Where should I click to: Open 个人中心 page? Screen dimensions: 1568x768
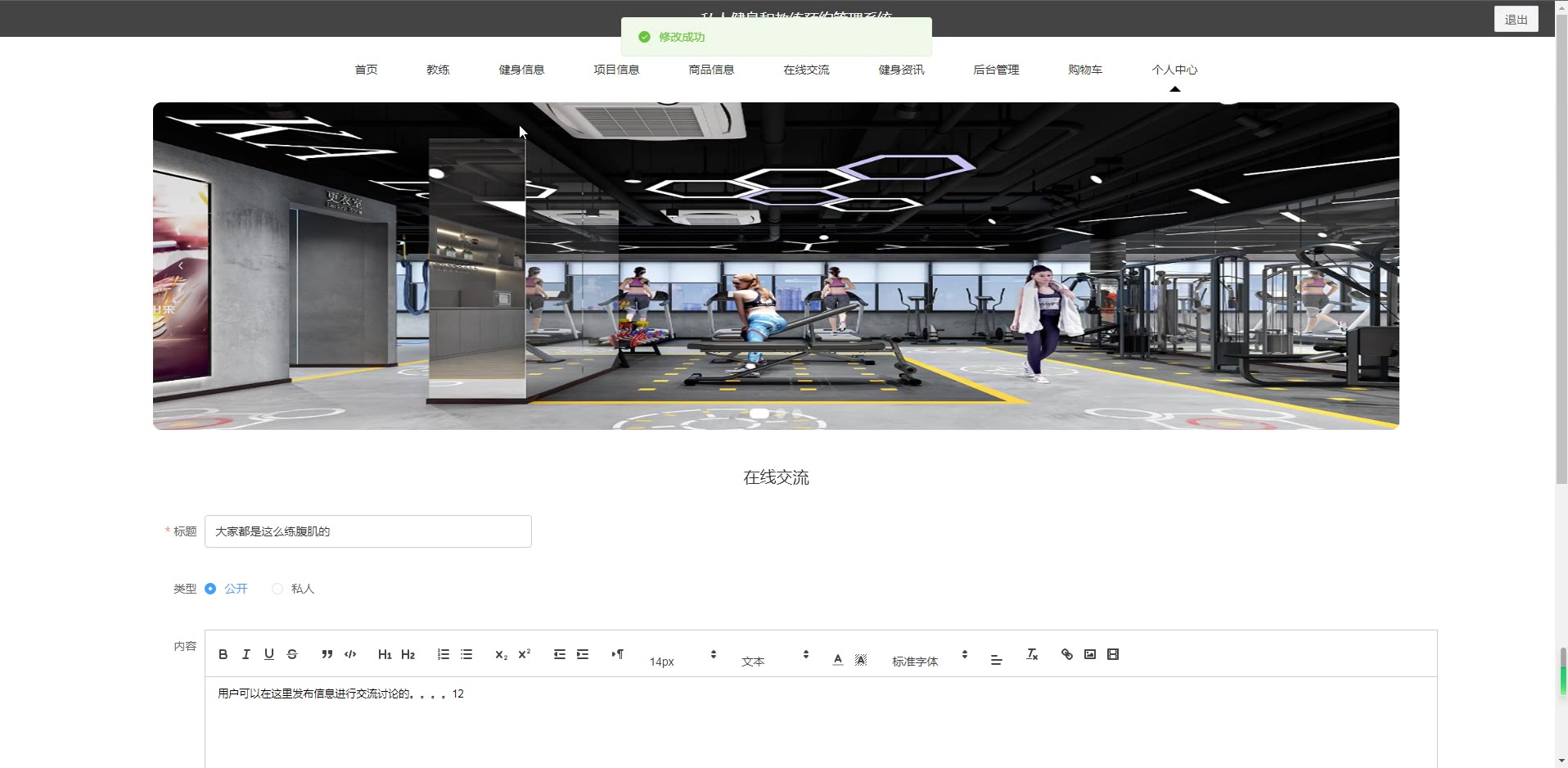coord(1174,70)
